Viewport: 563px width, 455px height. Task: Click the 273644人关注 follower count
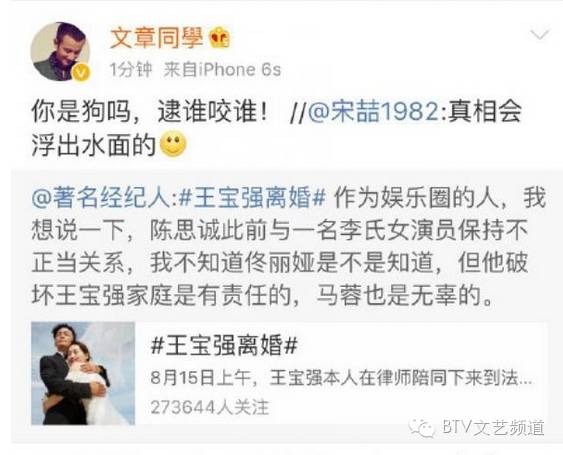[x=210, y=407]
